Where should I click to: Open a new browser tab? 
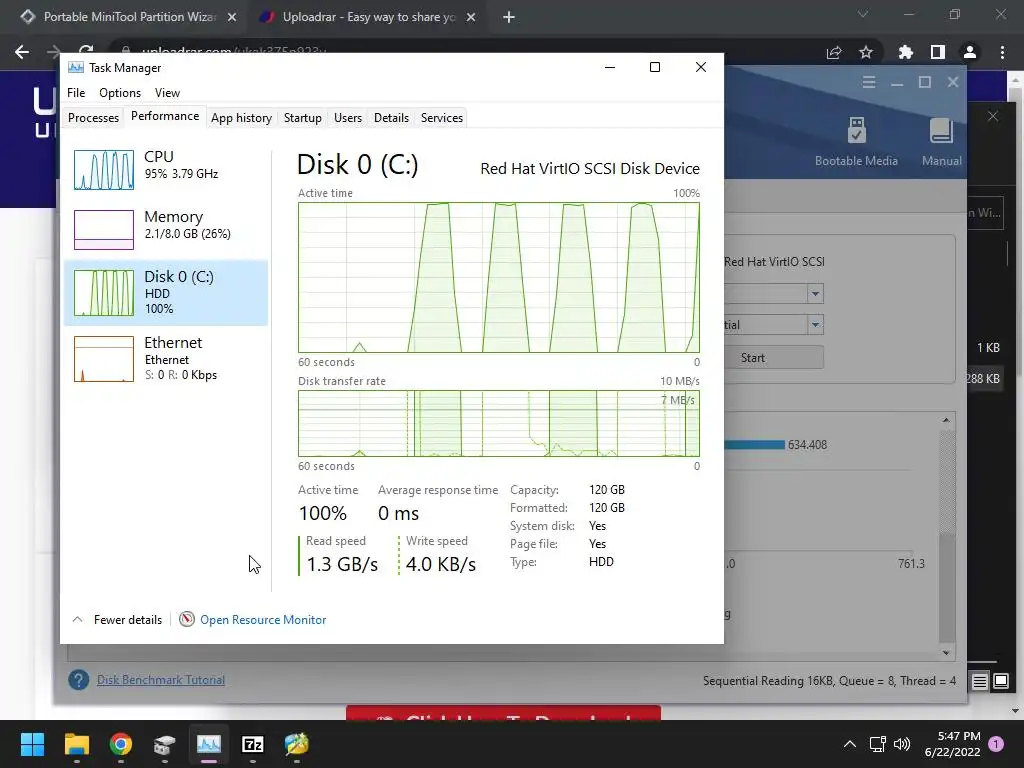[x=509, y=17]
